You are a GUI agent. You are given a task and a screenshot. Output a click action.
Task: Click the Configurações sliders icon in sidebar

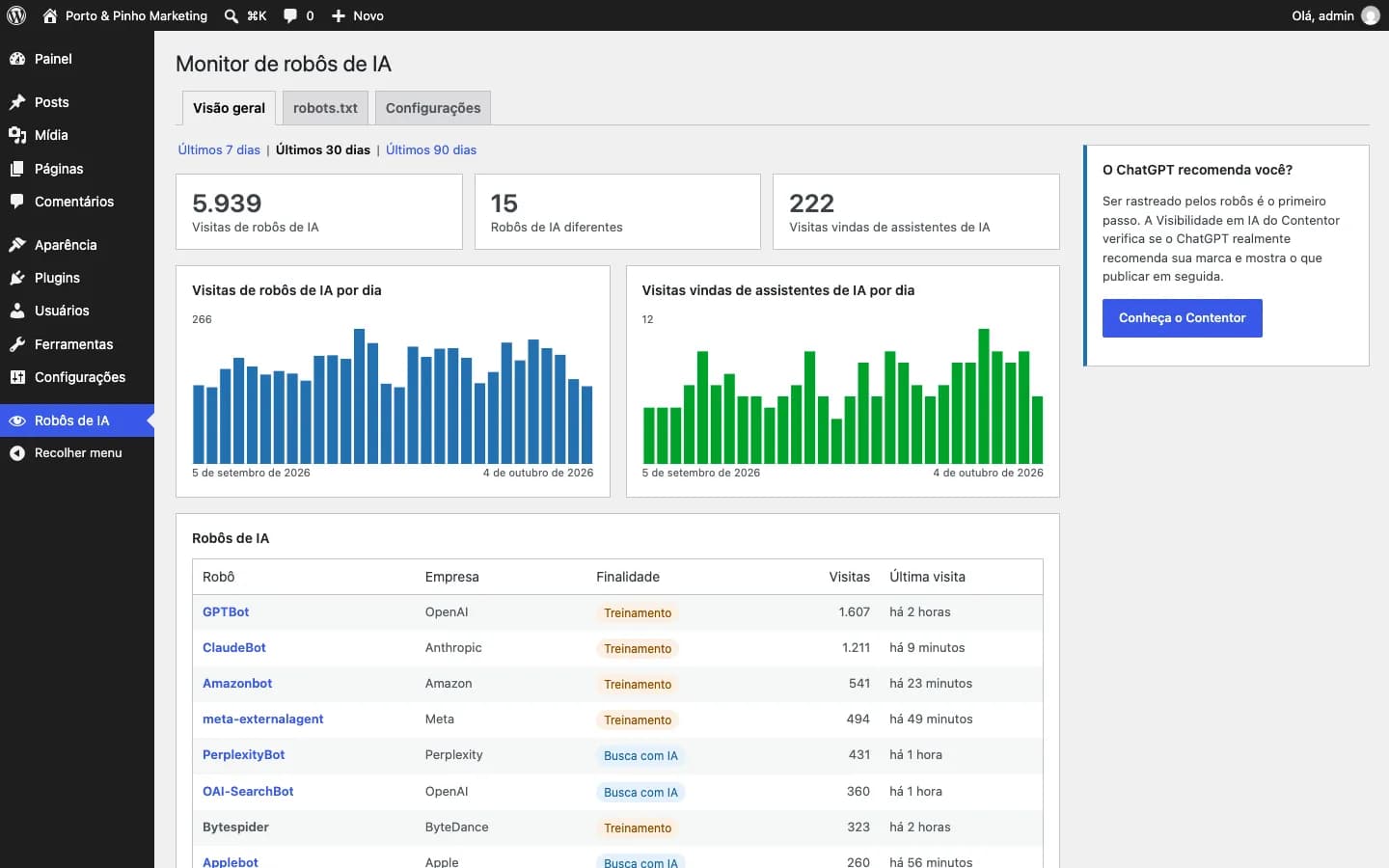pyautogui.click(x=17, y=377)
